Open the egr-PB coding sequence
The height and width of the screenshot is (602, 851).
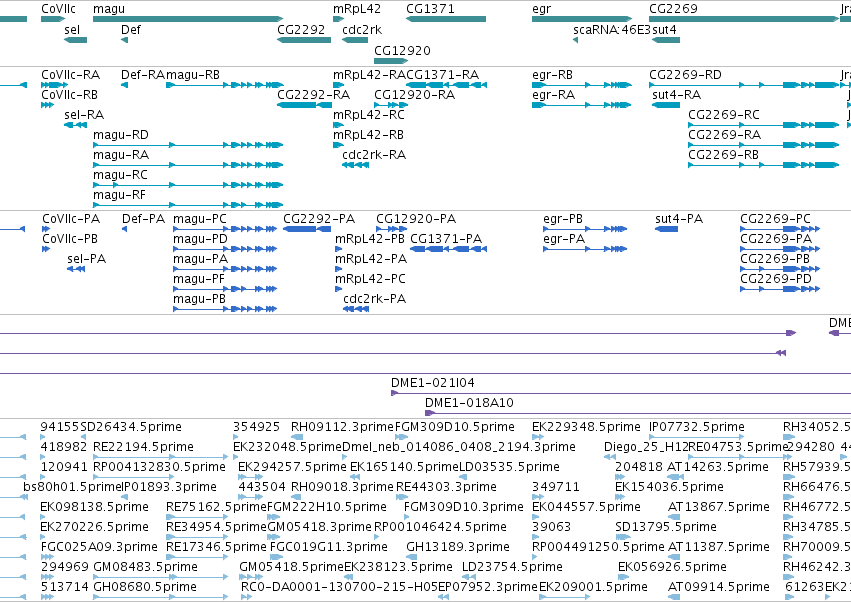tap(585, 229)
